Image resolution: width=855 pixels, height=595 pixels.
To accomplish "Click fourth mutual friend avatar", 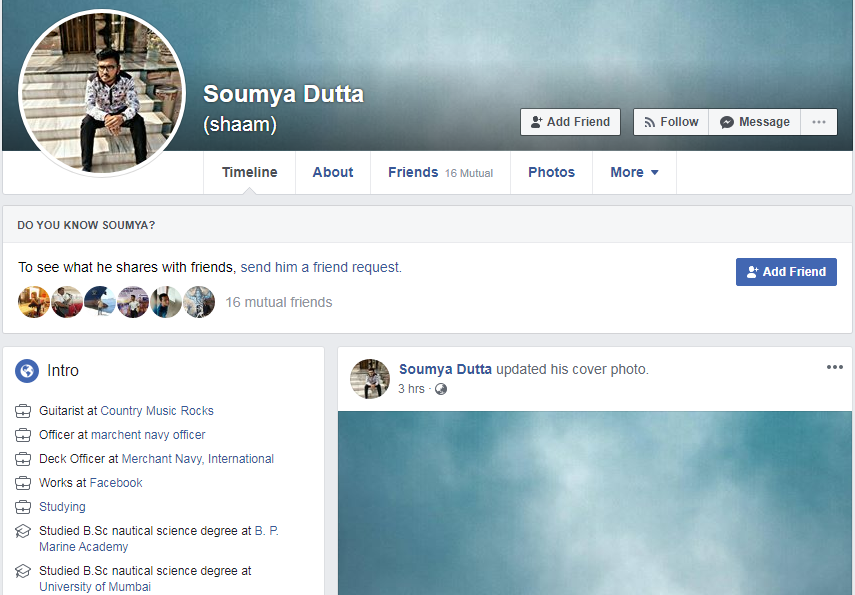I will (133, 302).
